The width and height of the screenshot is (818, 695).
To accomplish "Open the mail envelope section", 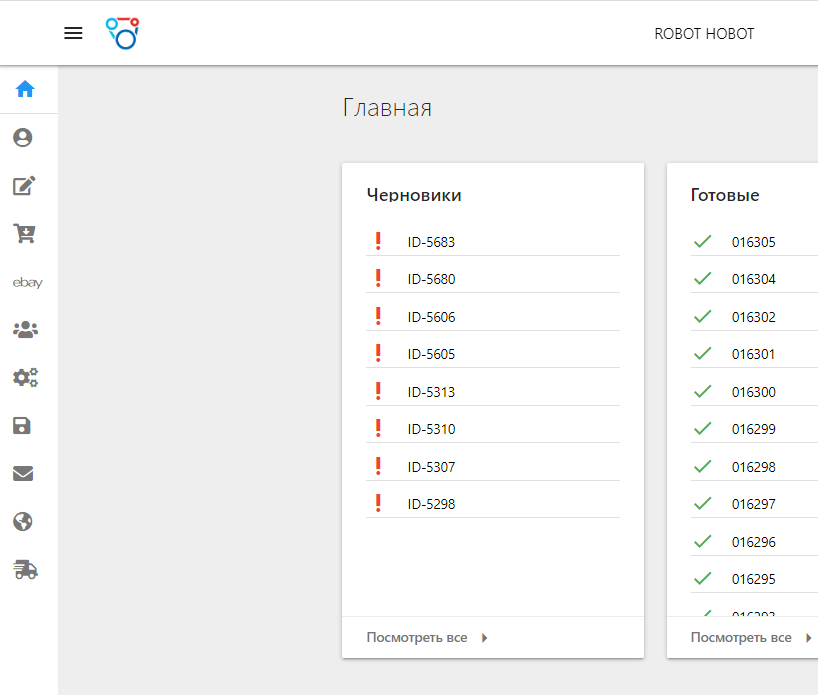I will coord(22,473).
